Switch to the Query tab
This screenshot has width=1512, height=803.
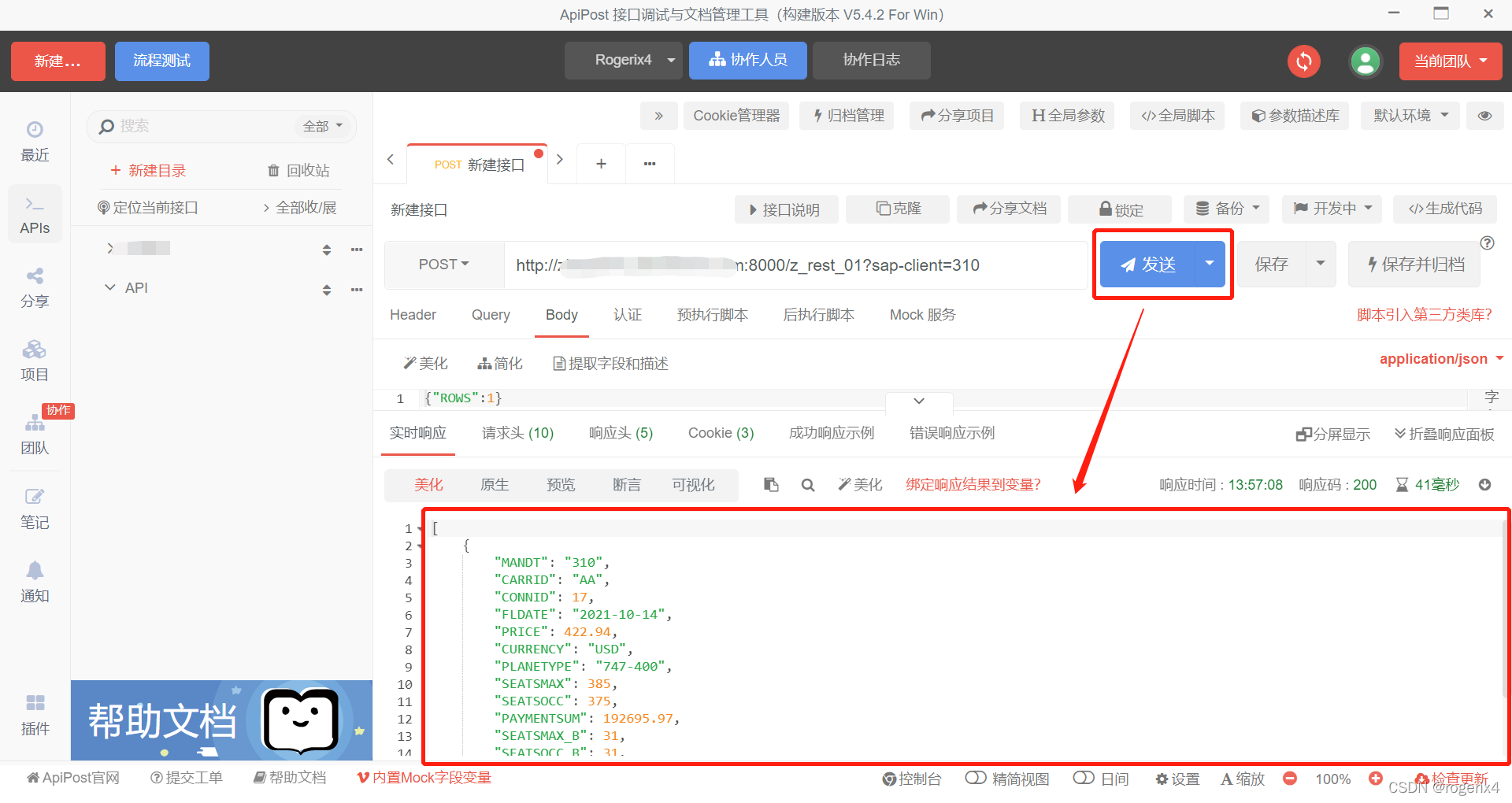pos(491,315)
